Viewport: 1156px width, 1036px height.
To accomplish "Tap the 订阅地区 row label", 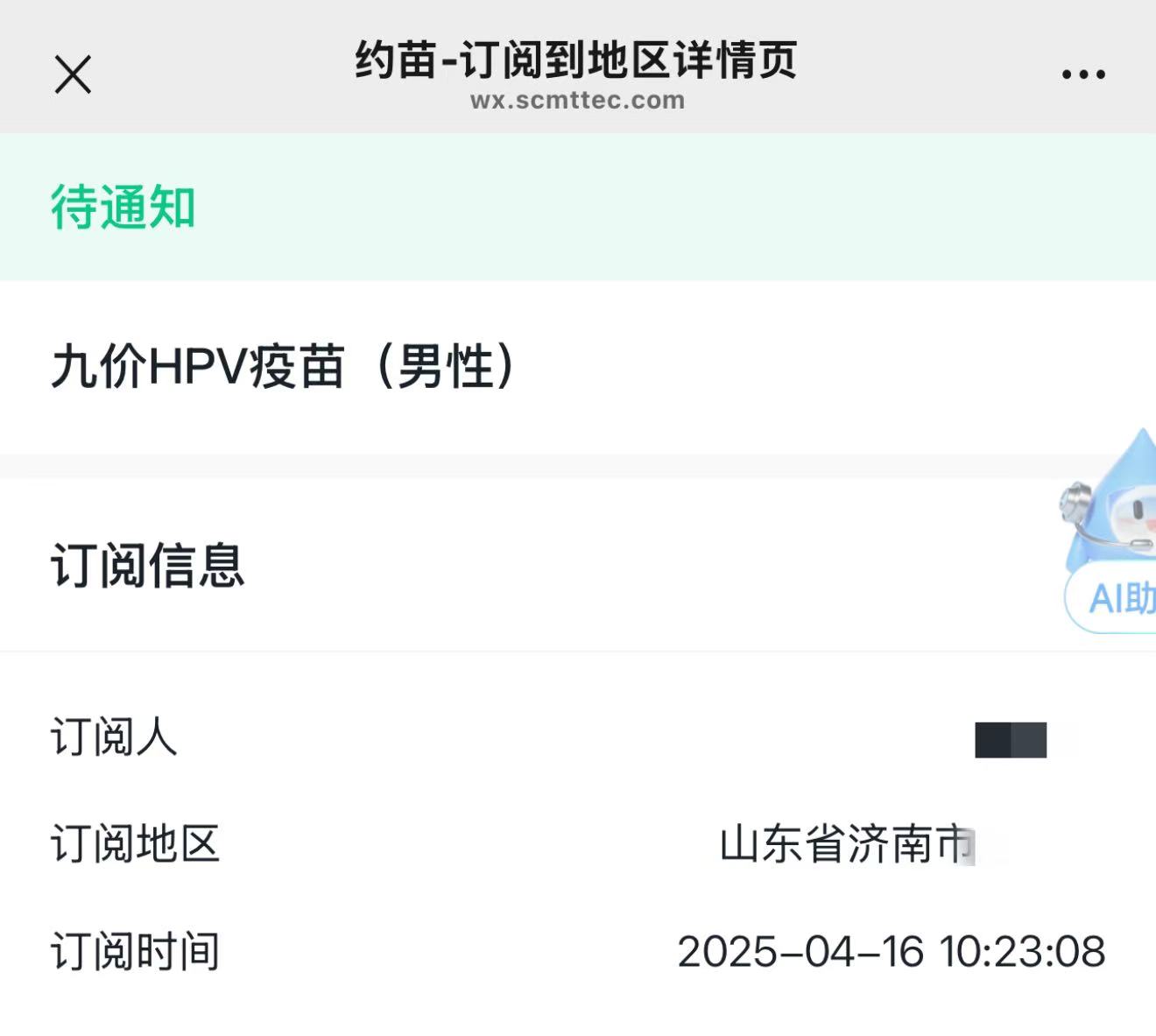I will (x=135, y=844).
